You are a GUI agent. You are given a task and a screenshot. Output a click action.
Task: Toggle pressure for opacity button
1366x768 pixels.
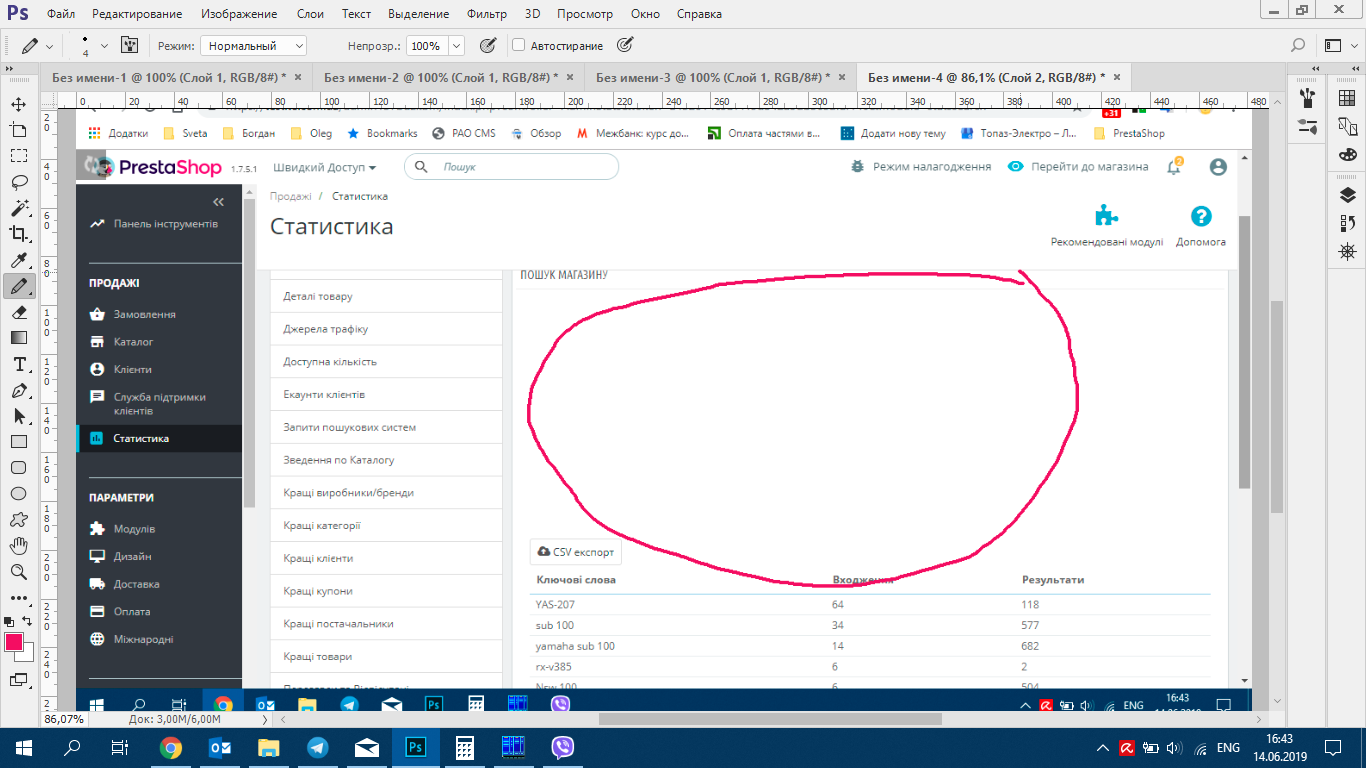[x=488, y=45]
